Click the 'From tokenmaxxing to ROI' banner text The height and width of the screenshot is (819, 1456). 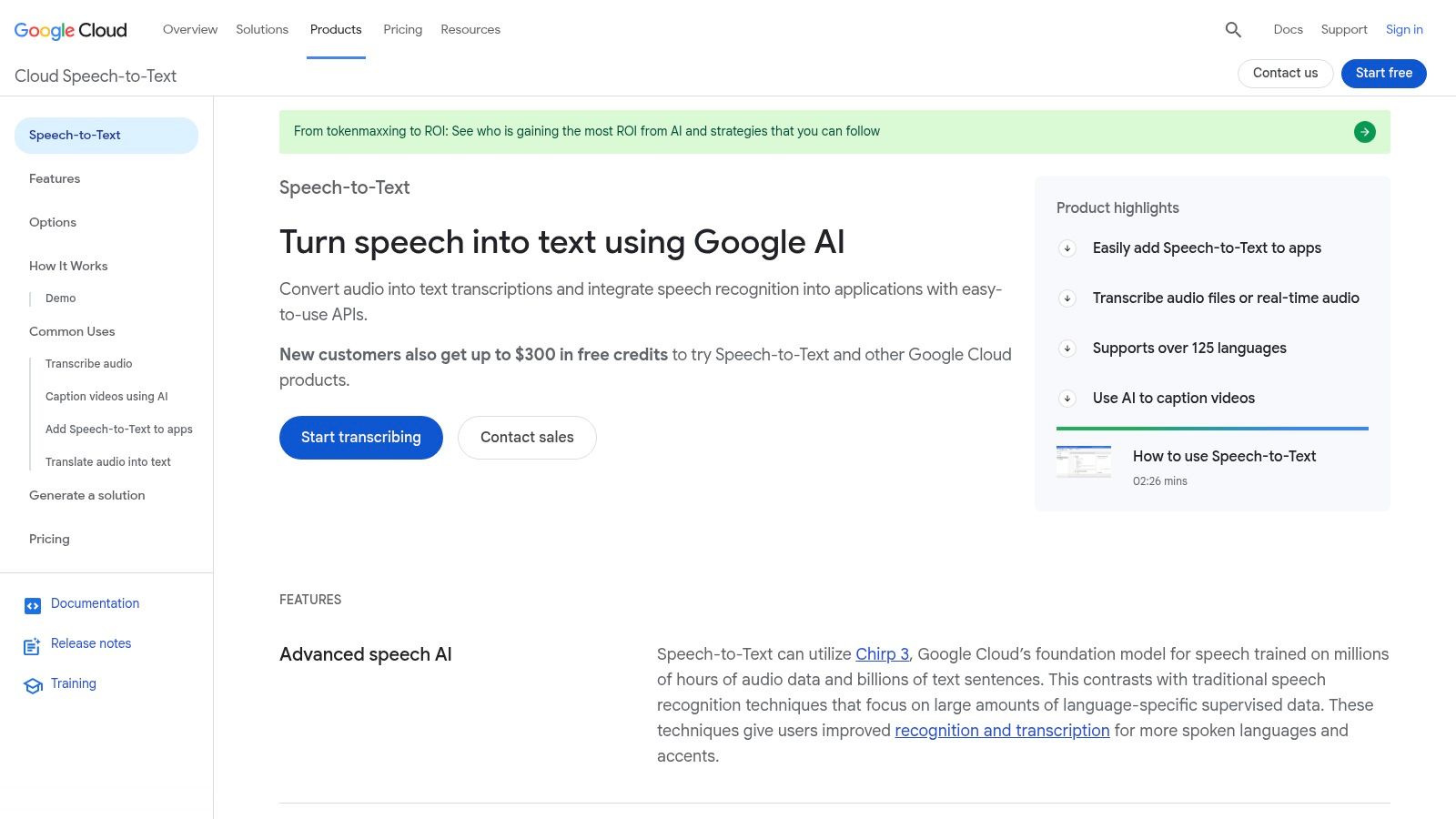pyautogui.click(x=587, y=131)
